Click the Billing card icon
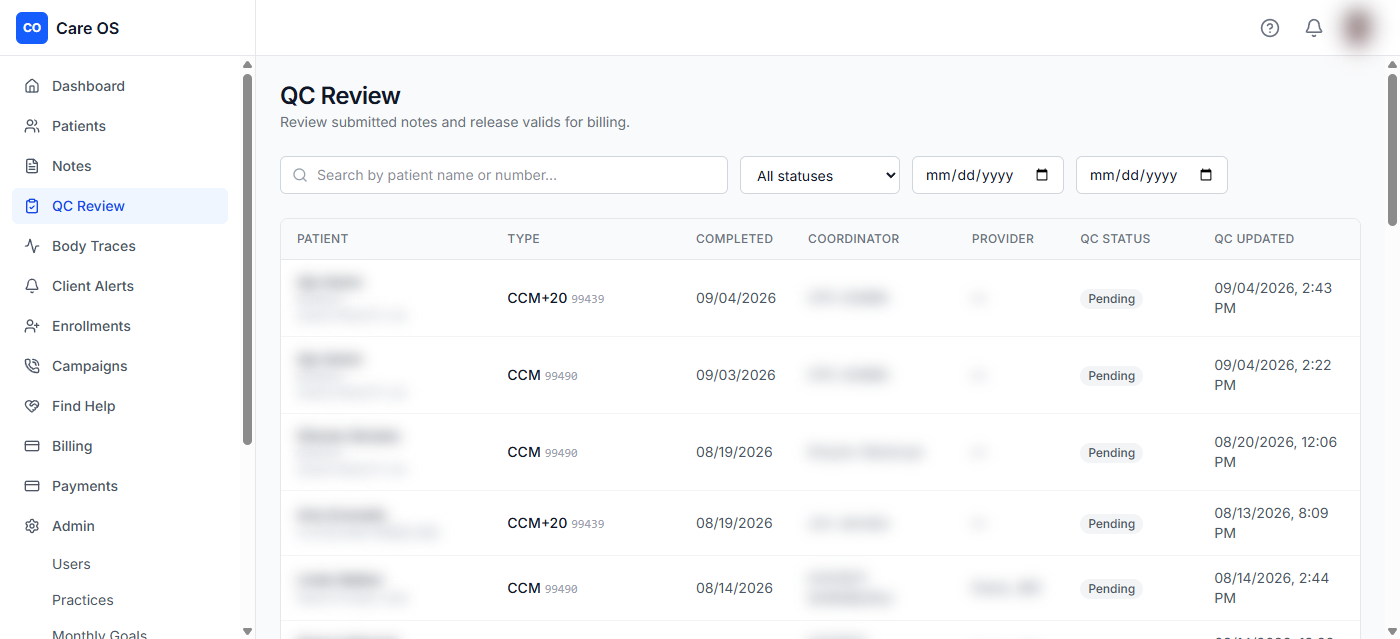 [x=32, y=446]
